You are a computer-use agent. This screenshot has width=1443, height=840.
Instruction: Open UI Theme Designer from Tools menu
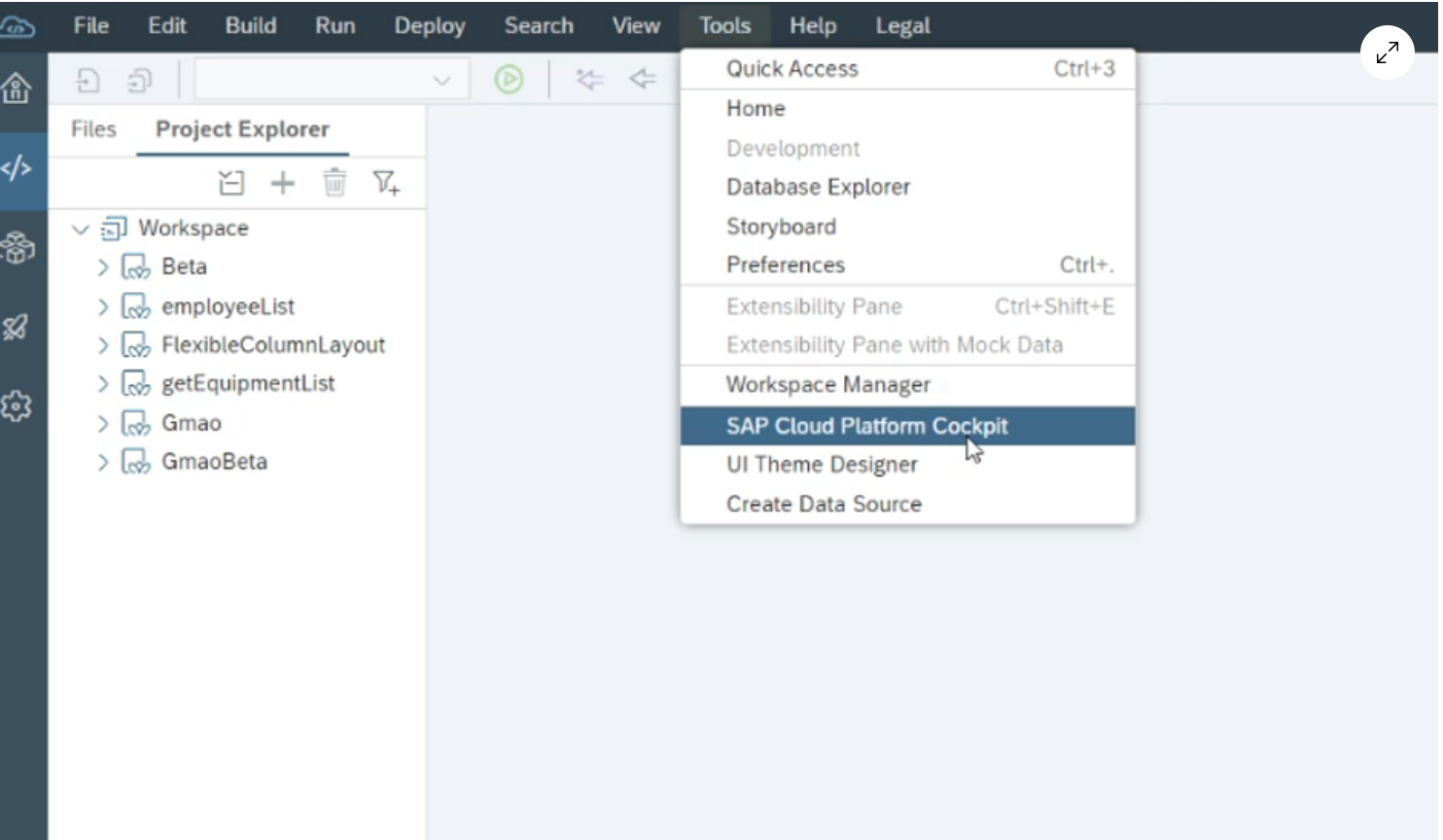click(x=822, y=465)
